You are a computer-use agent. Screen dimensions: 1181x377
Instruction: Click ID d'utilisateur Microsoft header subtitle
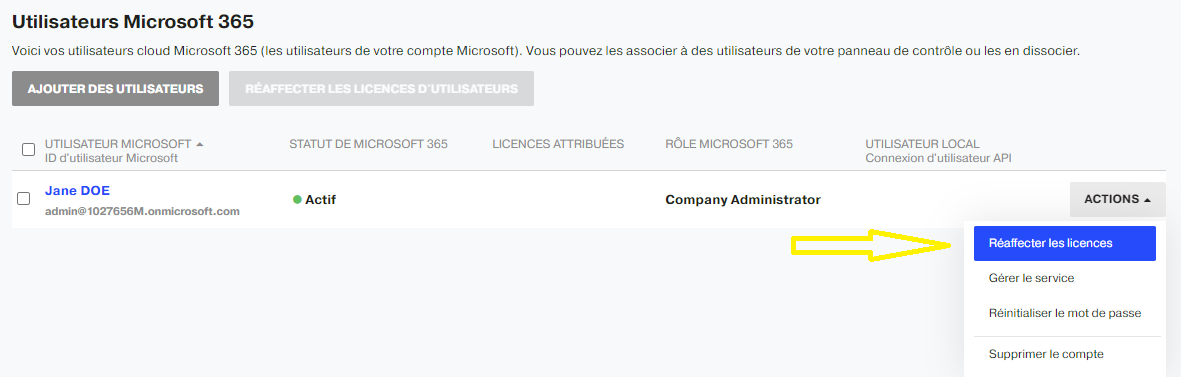pos(111,158)
